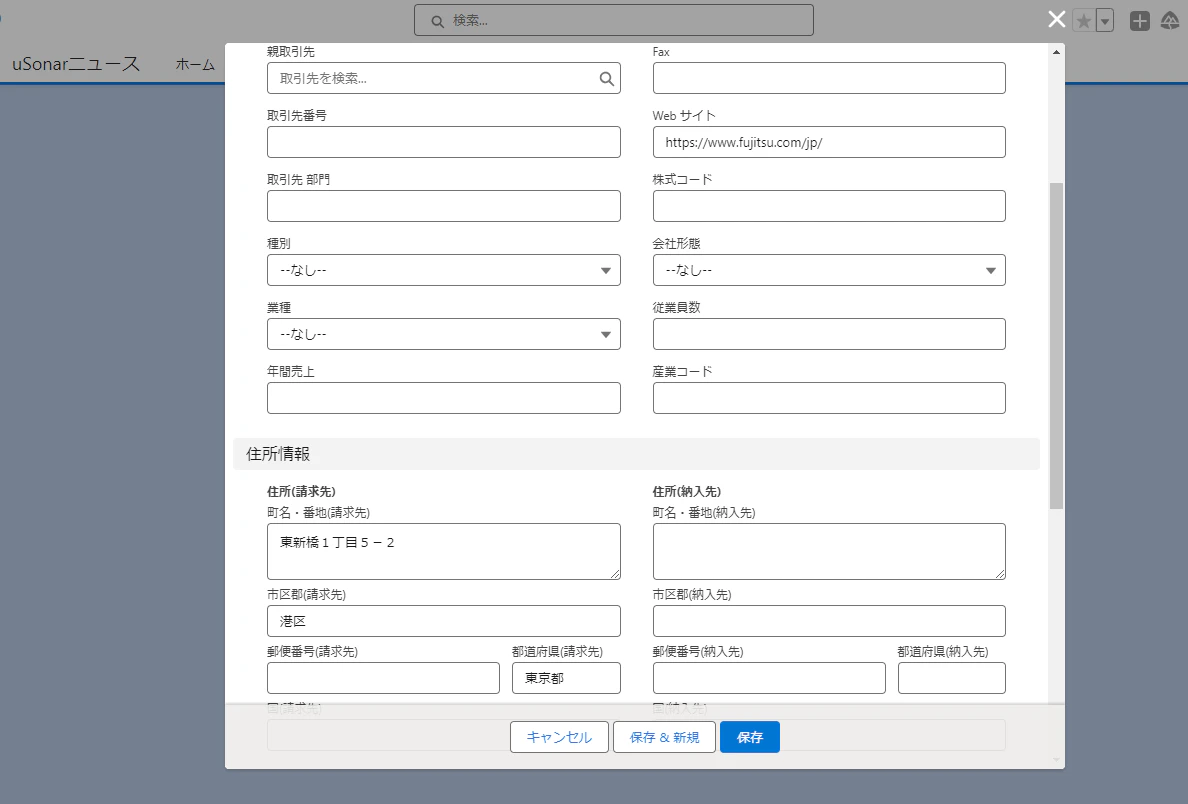The image size is (1188, 804).
Task: Click the 親取引先 lookup field
Action: [444, 78]
